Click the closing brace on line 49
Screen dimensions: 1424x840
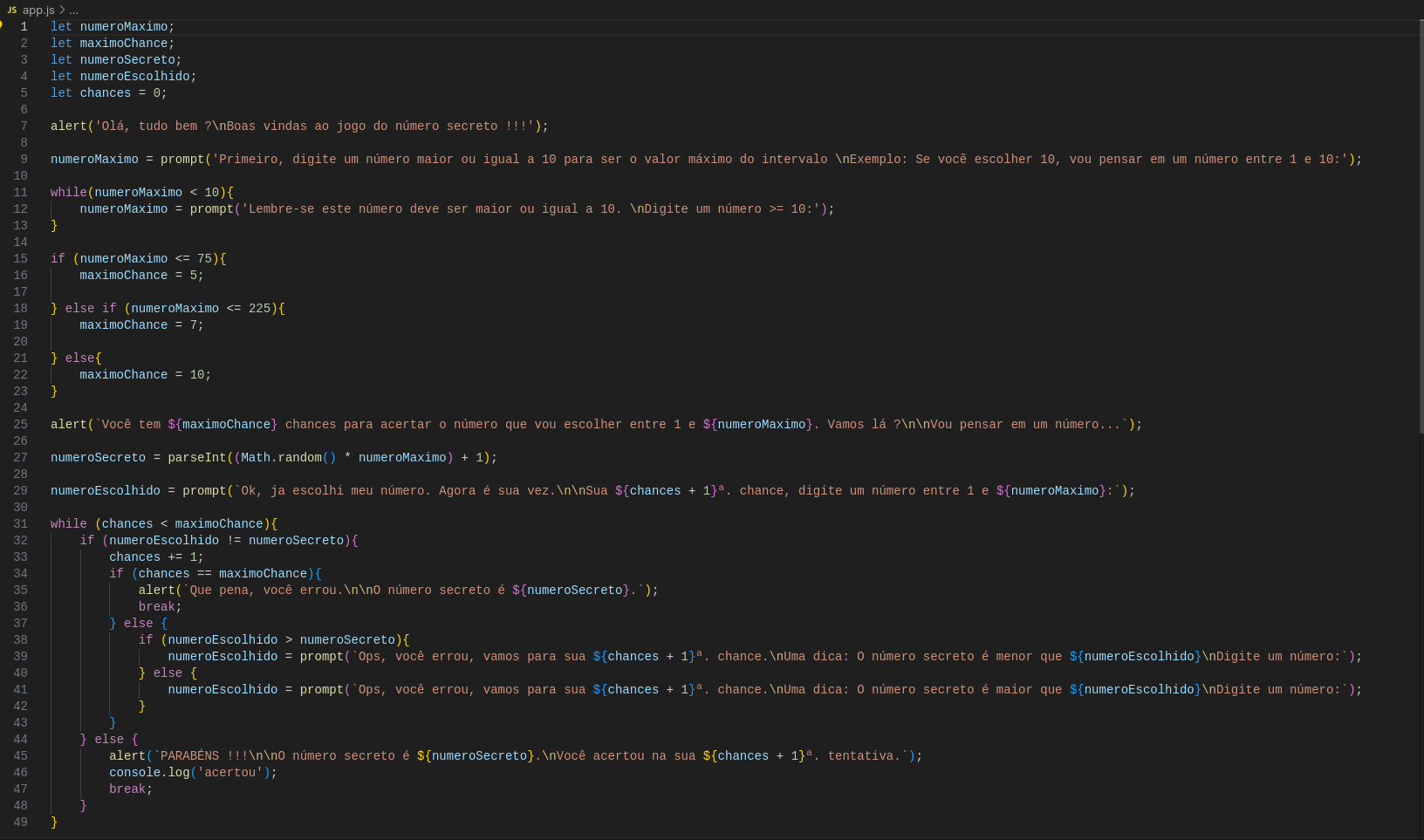coord(54,823)
